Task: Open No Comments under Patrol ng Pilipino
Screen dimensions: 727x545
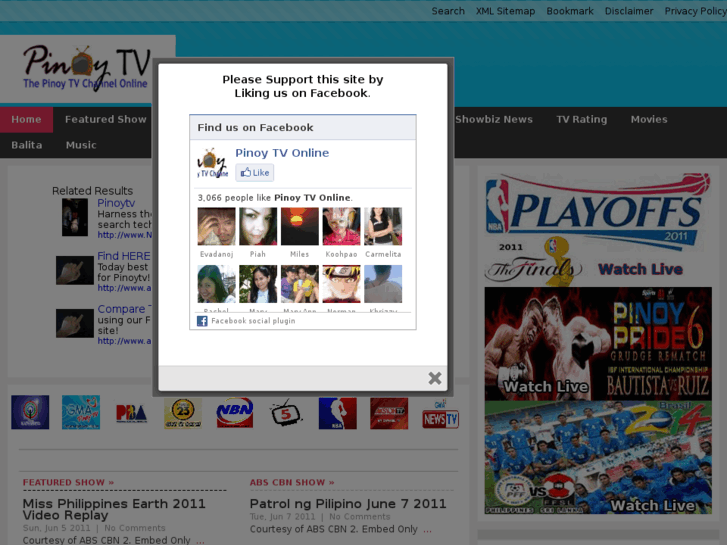Action: point(359,517)
